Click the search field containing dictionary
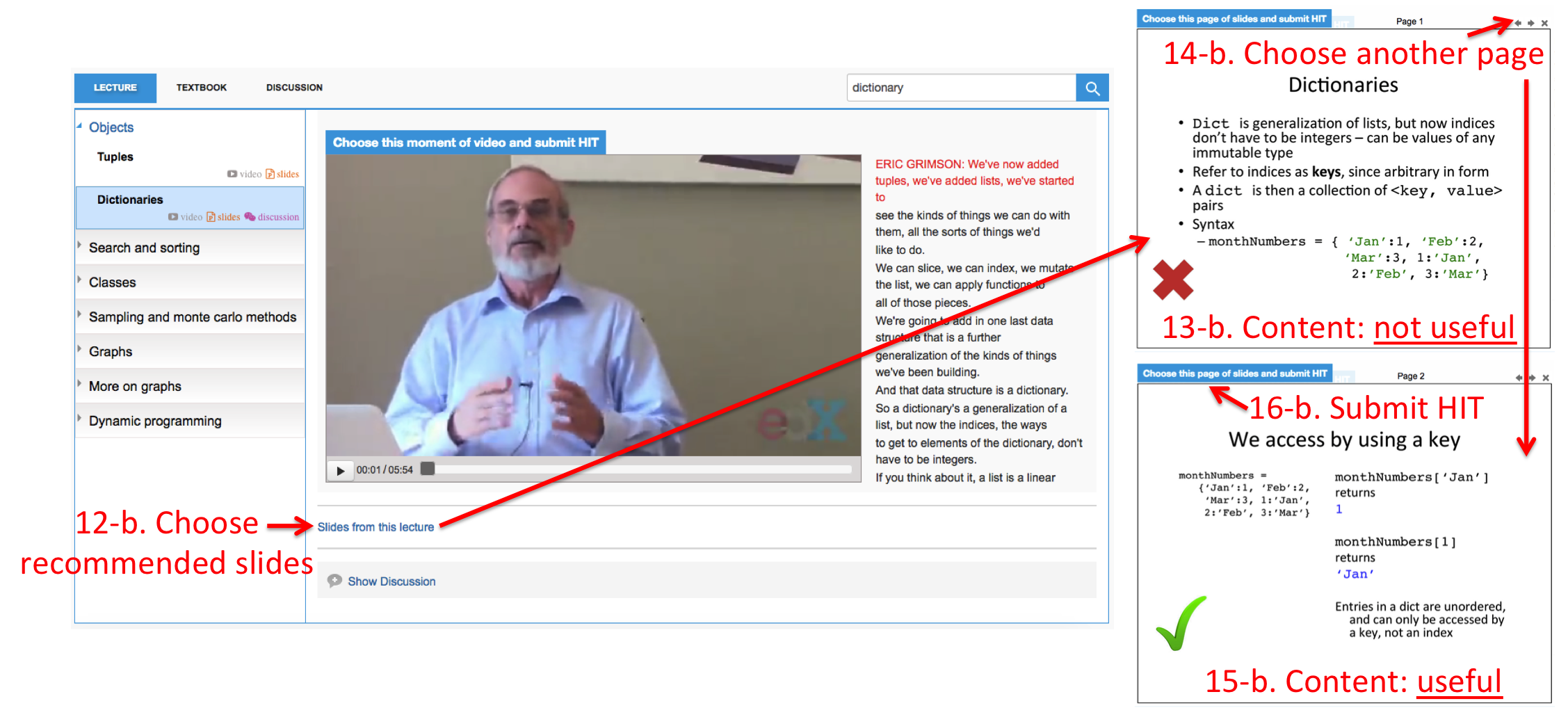The image size is (1568, 708). (x=960, y=88)
